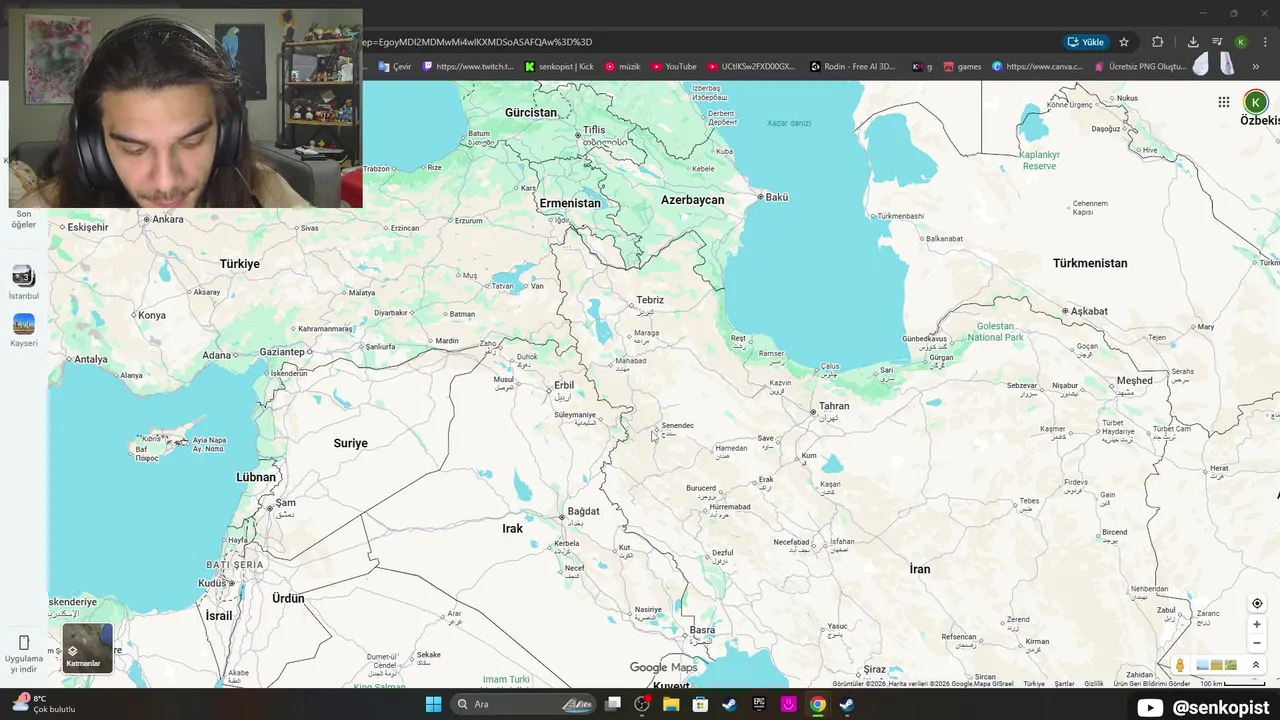Open the müzik bookmark
The image size is (1280, 720).
click(622, 67)
